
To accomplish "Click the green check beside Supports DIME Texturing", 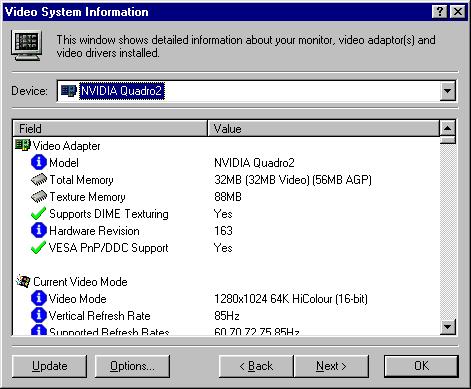I will point(38,214).
